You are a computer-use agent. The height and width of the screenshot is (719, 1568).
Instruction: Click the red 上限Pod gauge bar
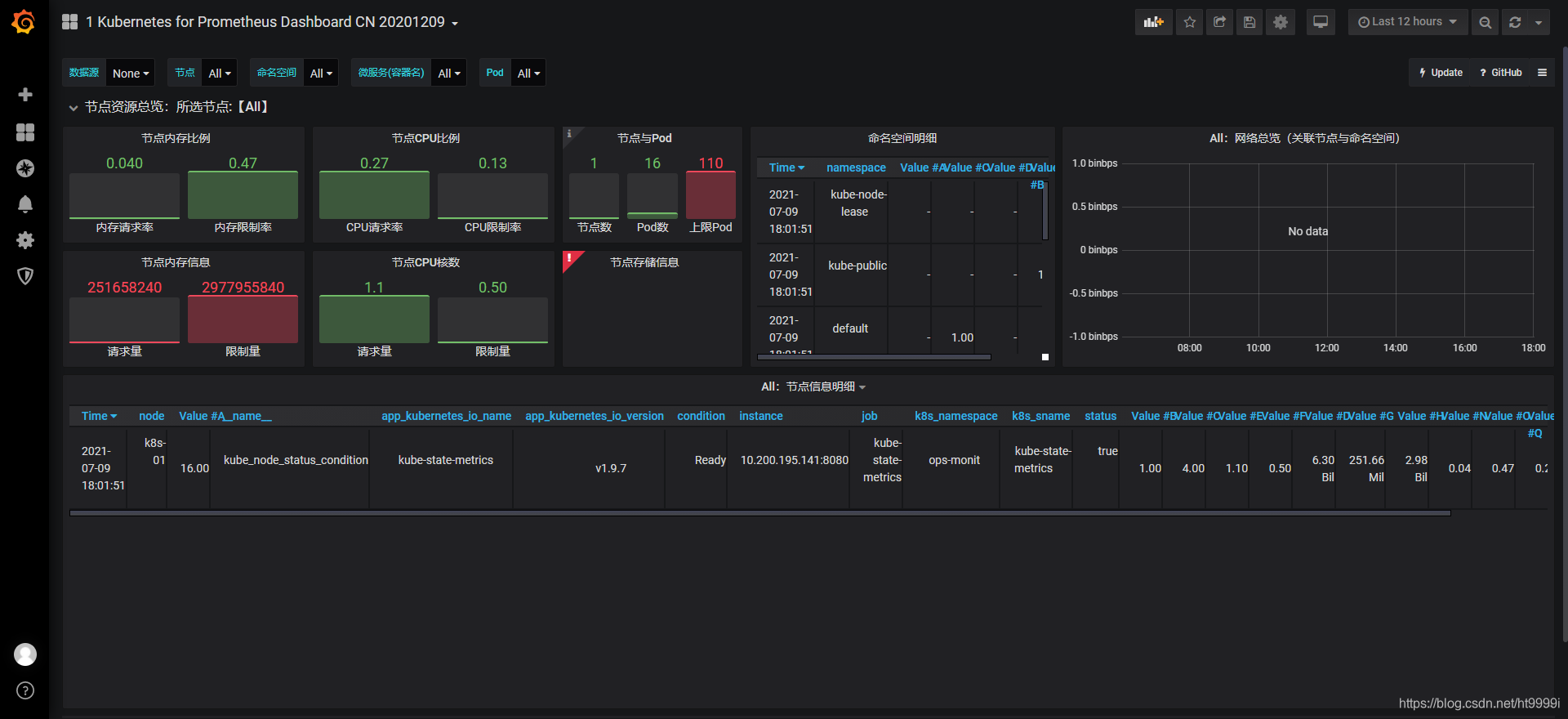pyautogui.click(x=710, y=195)
